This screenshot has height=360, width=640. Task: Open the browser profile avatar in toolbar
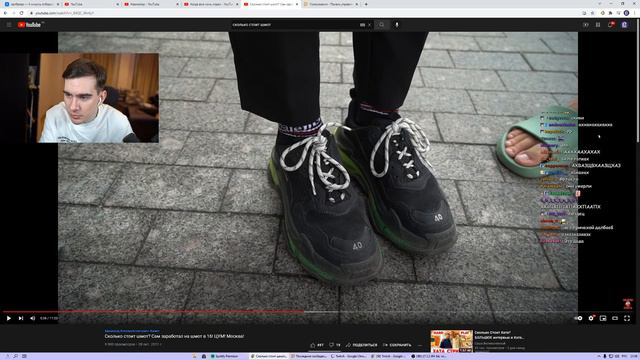[x=626, y=13]
